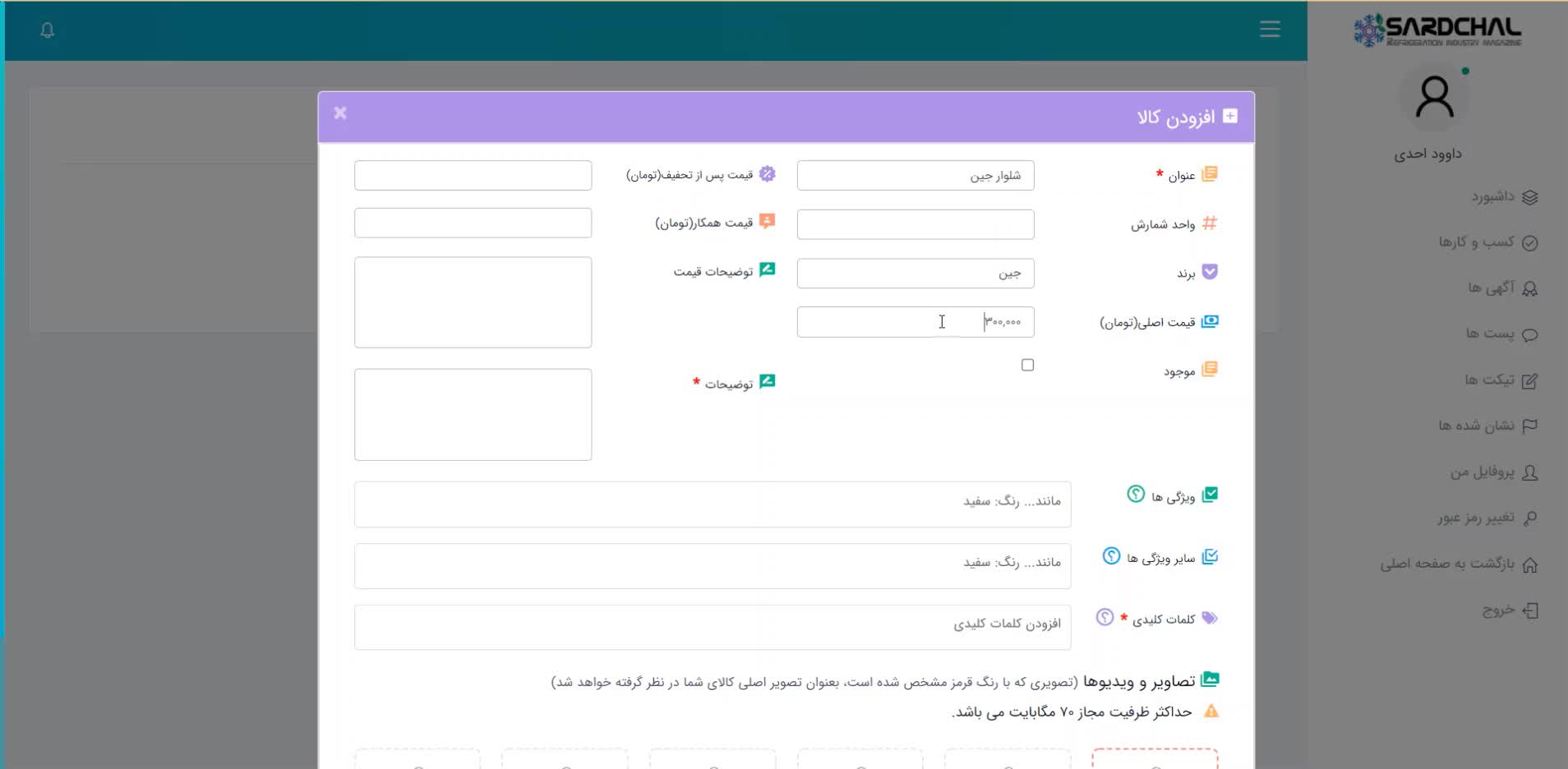The width and height of the screenshot is (1568, 769).
Task: Click the توضیحات قیمت text area
Action: pyautogui.click(x=473, y=302)
